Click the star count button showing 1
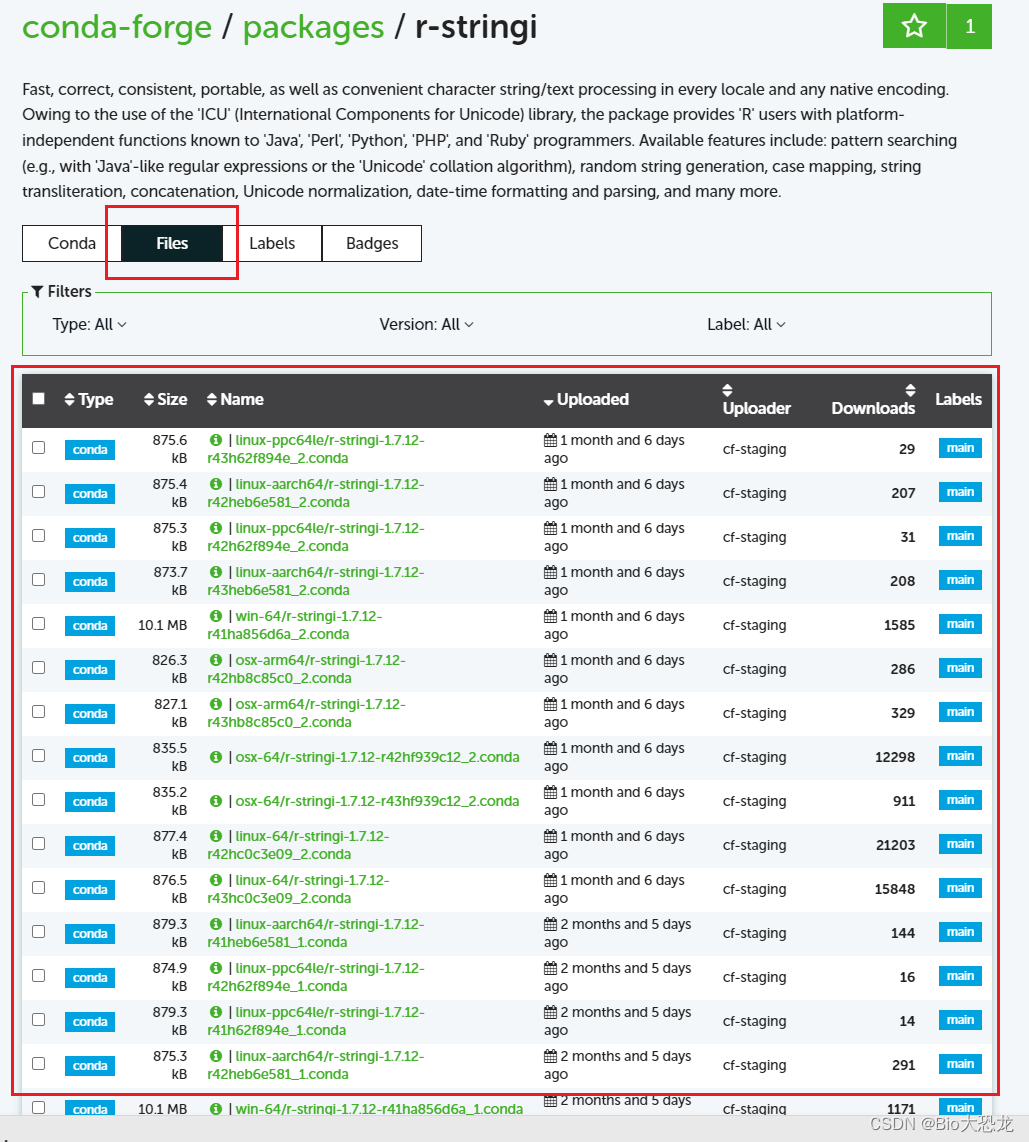The image size is (1029, 1142). [969, 26]
